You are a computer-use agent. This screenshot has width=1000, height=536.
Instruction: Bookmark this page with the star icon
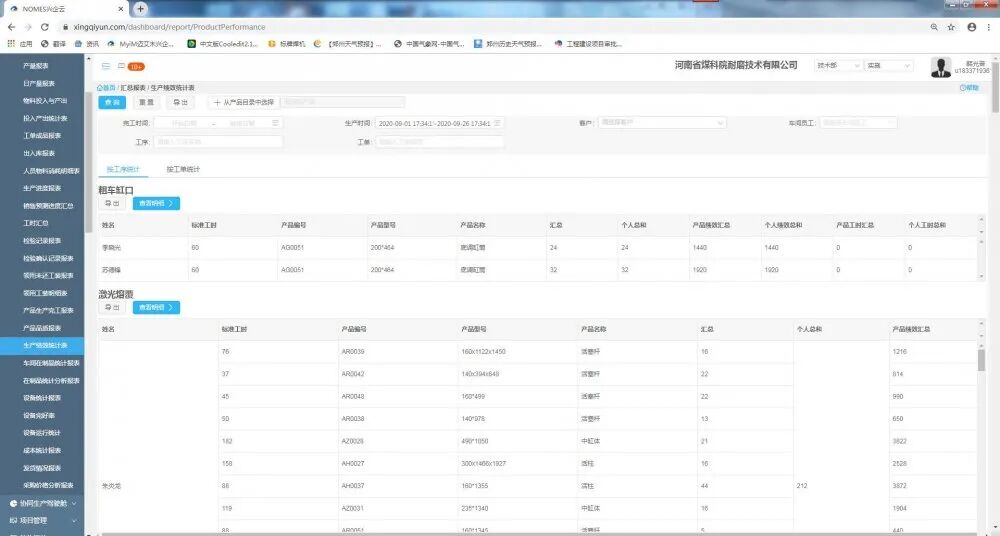pyautogui.click(x=951, y=27)
